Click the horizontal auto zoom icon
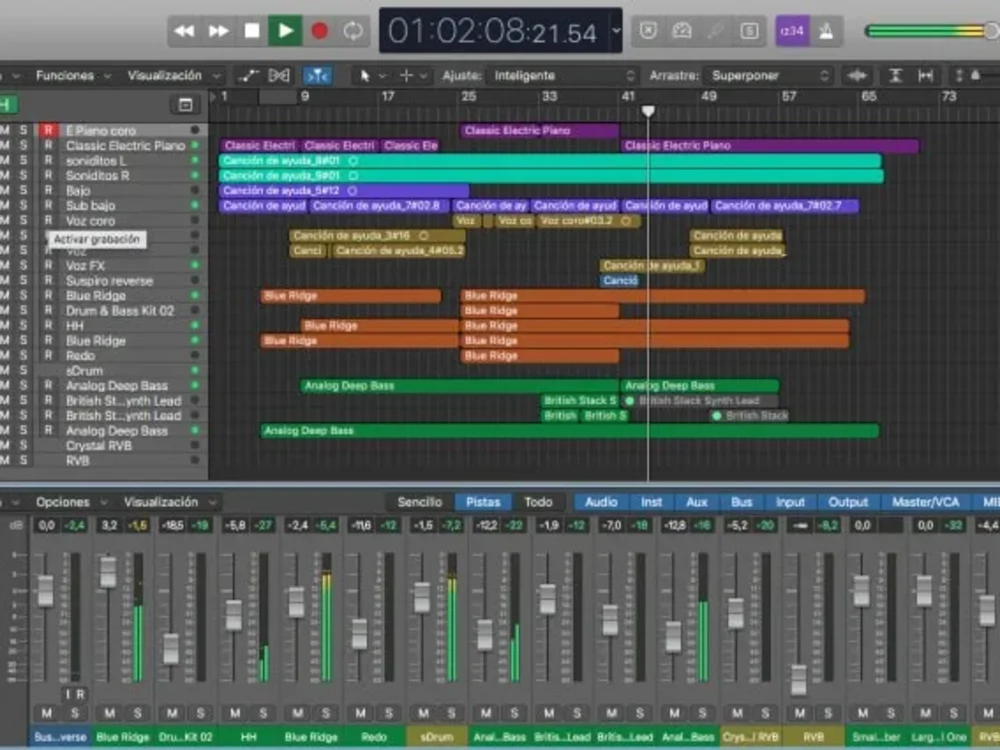The width and height of the screenshot is (1000, 750). click(x=926, y=76)
